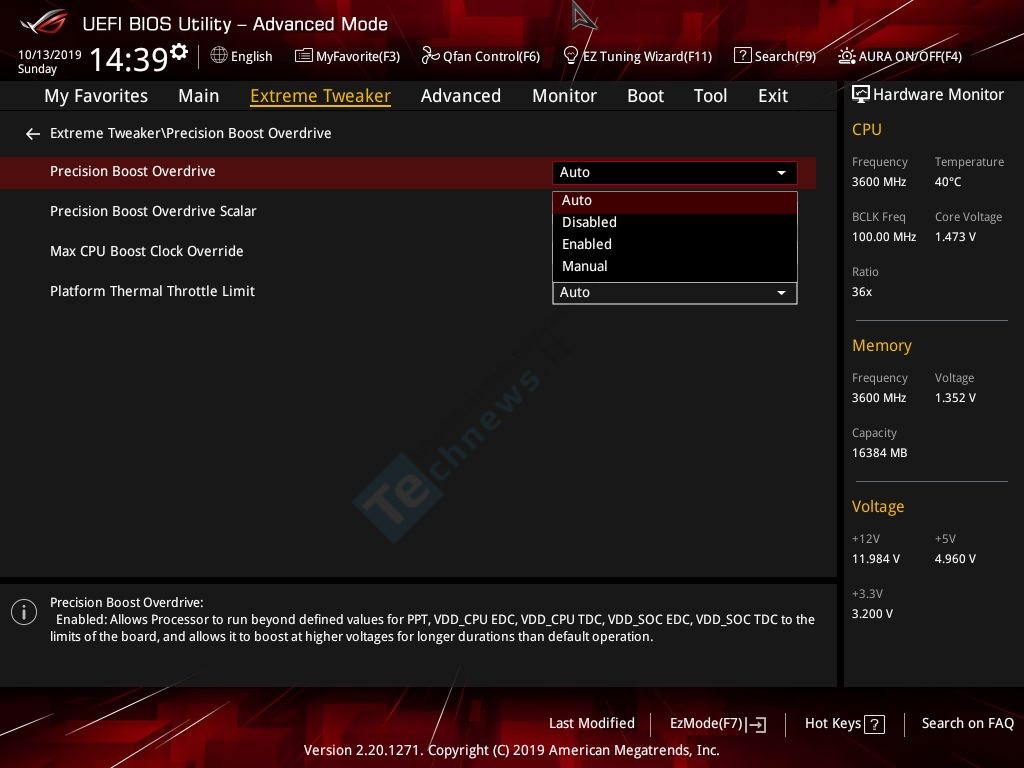Click memory voltage 1.352 V

click(x=955, y=398)
